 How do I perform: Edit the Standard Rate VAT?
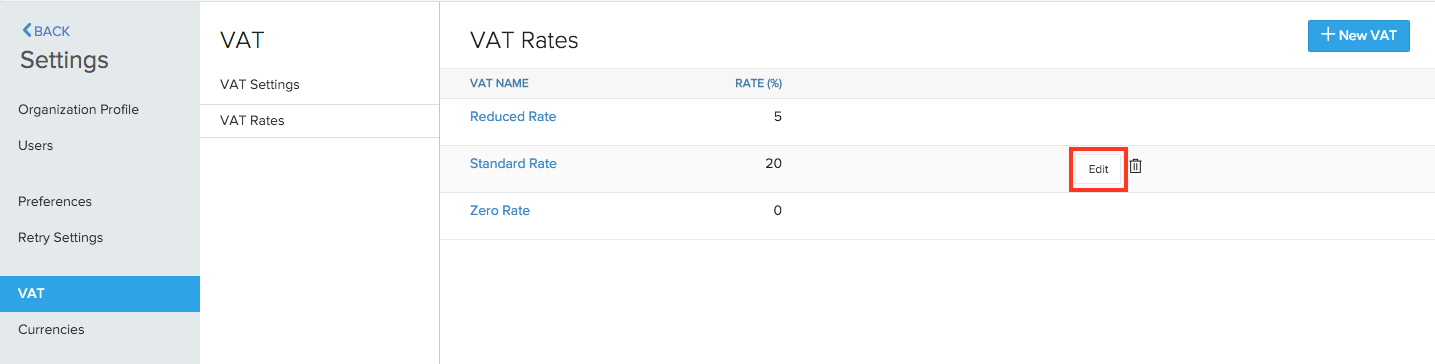coord(1098,169)
